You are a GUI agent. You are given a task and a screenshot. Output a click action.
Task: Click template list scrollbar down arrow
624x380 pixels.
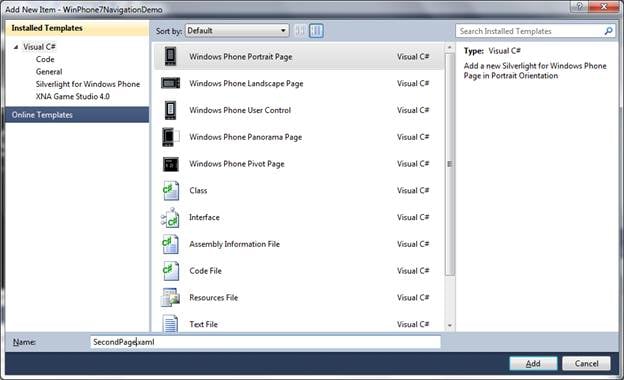tap(450, 325)
